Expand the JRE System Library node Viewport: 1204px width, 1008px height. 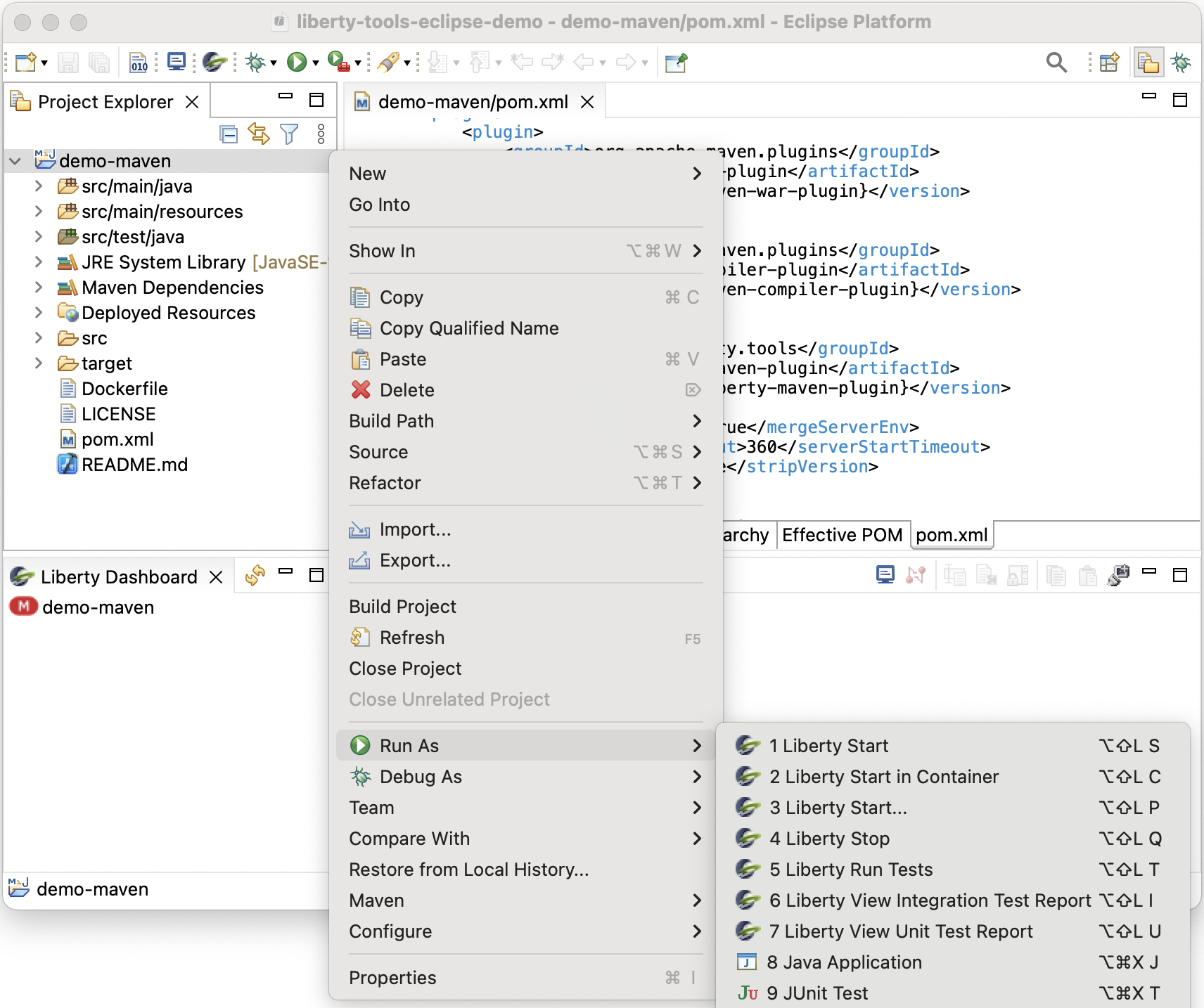(x=39, y=262)
